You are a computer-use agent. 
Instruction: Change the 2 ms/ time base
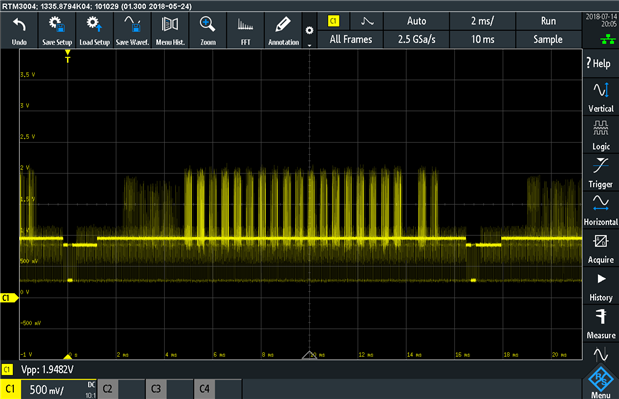pos(482,21)
